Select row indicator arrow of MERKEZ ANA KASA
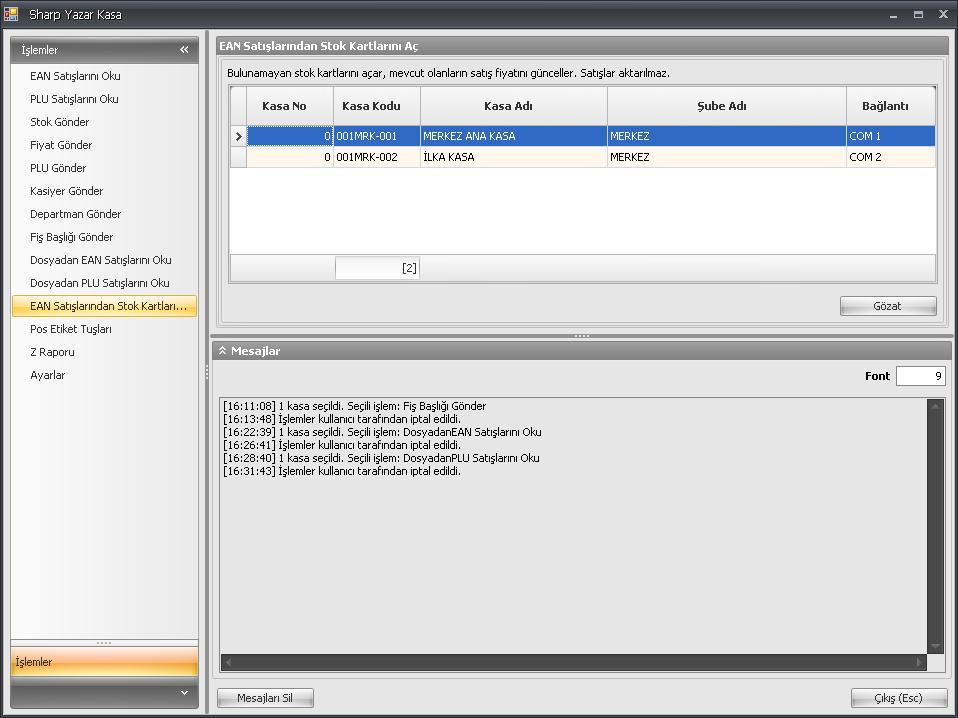This screenshot has width=958, height=718. pyautogui.click(x=238, y=136)
